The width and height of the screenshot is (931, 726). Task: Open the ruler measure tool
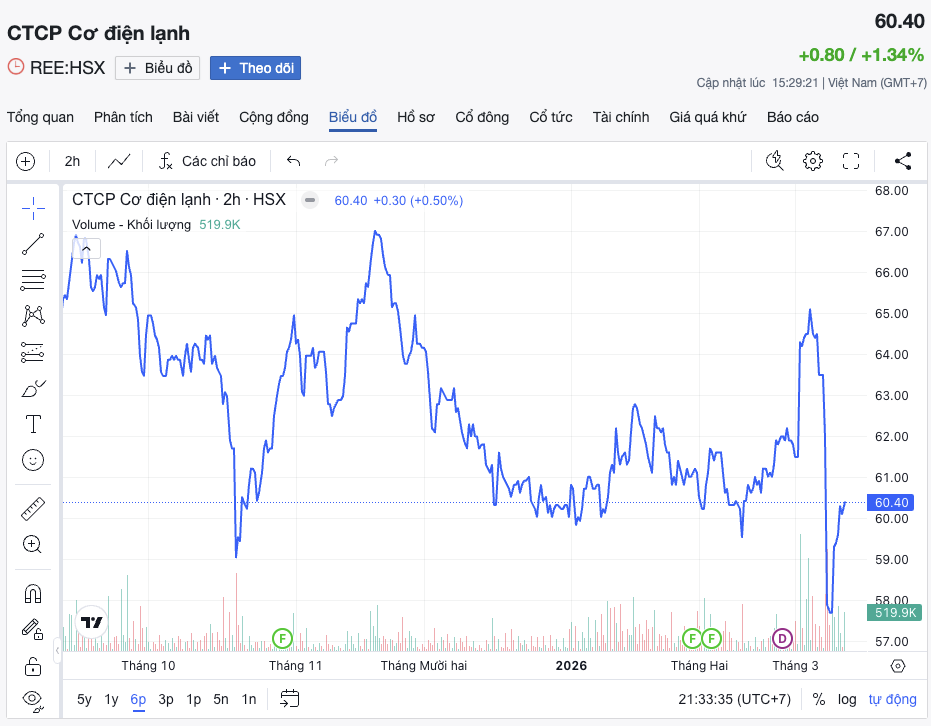(x=33, y=509)
